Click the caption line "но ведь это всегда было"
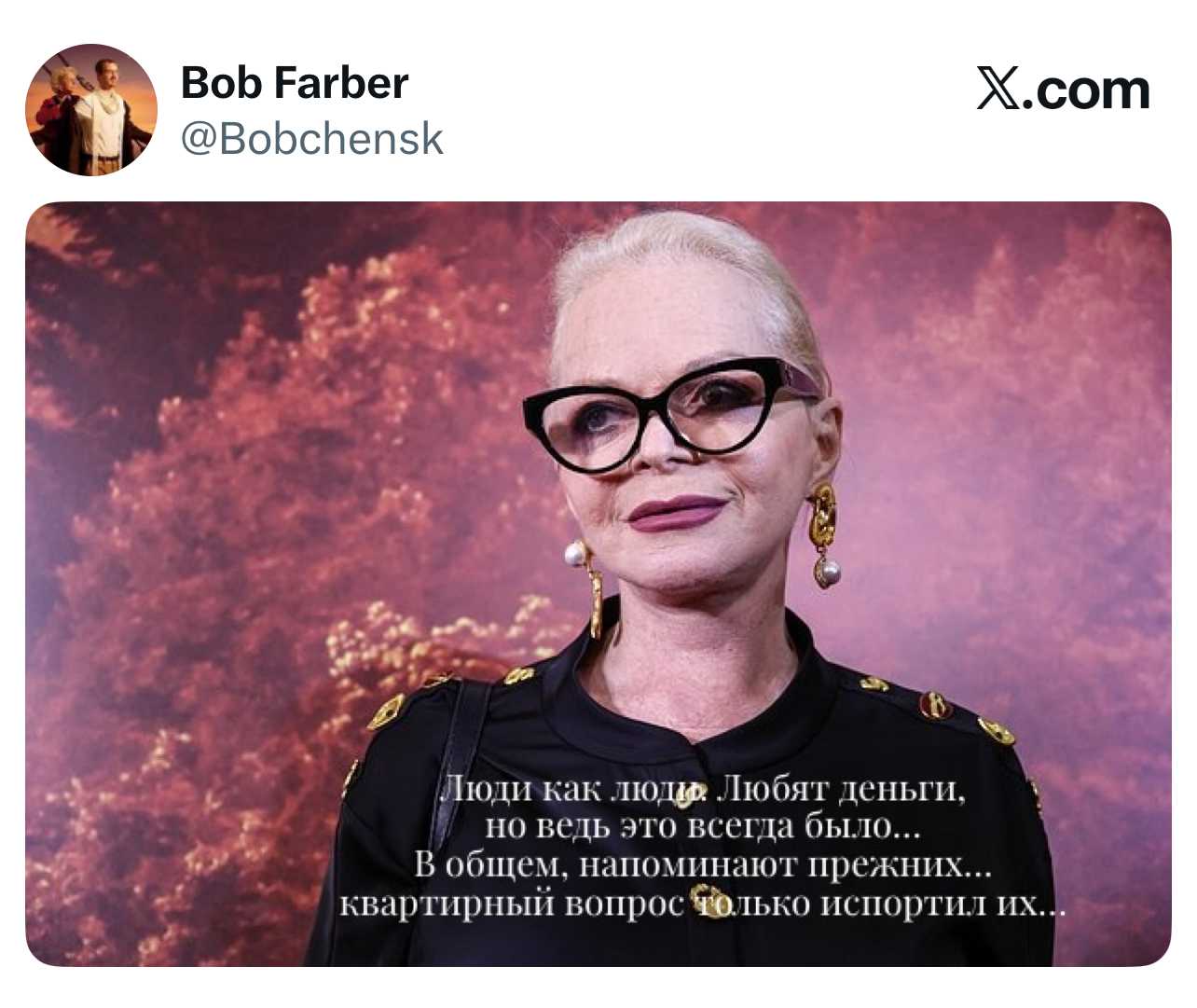This screenshot has height=1008, width=1197. pyautogui.click(x=703, y=826)
